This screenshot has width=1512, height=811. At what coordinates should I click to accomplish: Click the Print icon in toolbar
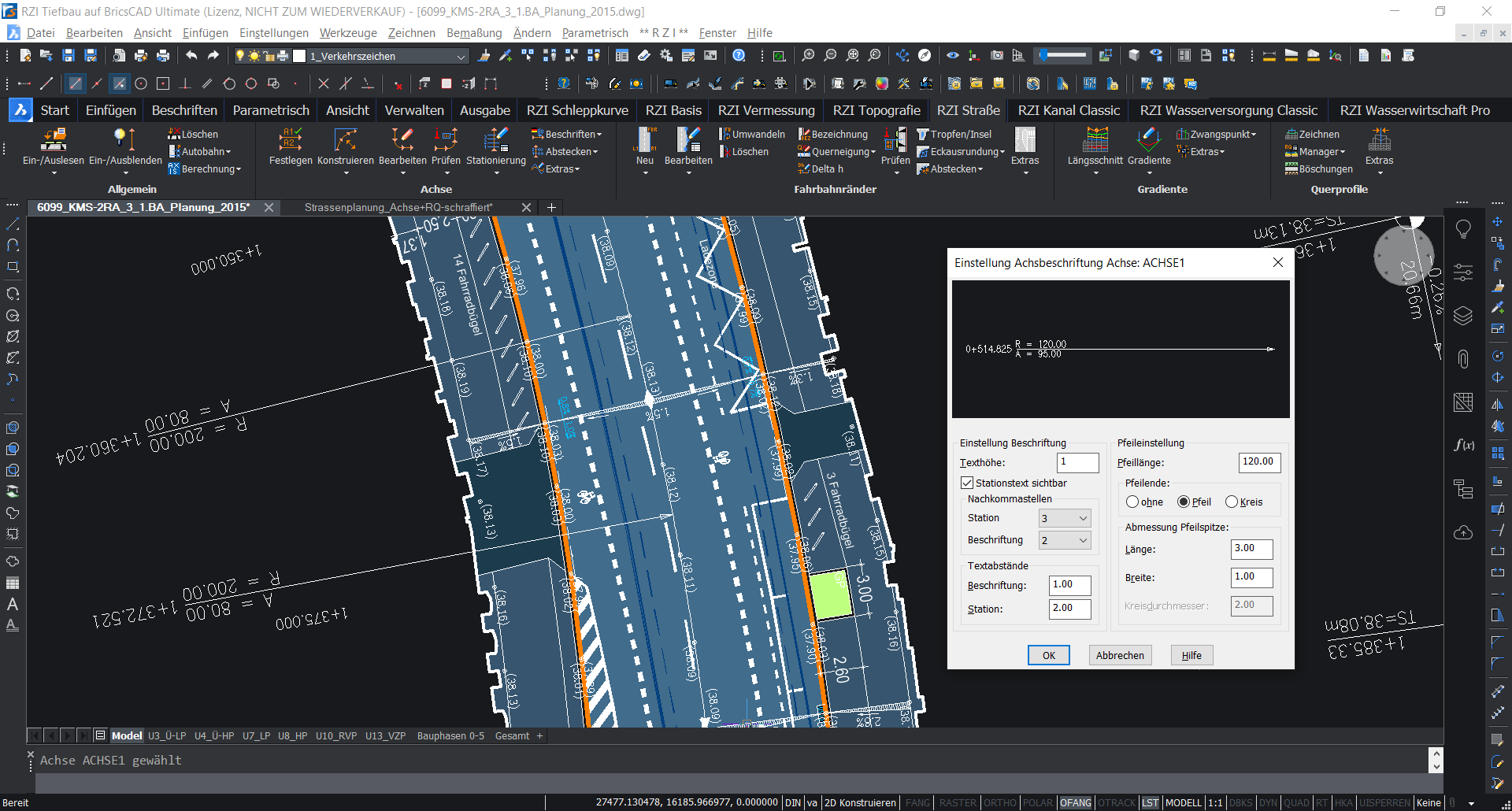[x=141, y=55]
